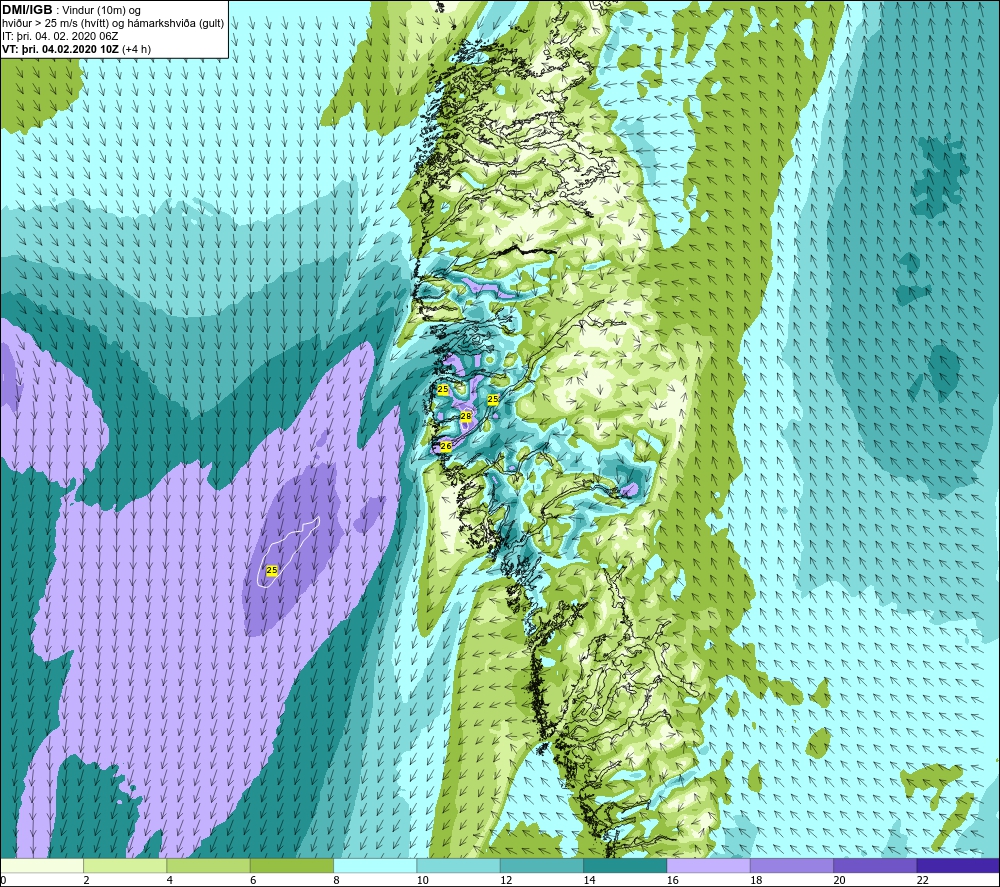The image size is (1000, 887).
Task: Click the 2–4 m/s legend color swatch
Action: point(125,865)
